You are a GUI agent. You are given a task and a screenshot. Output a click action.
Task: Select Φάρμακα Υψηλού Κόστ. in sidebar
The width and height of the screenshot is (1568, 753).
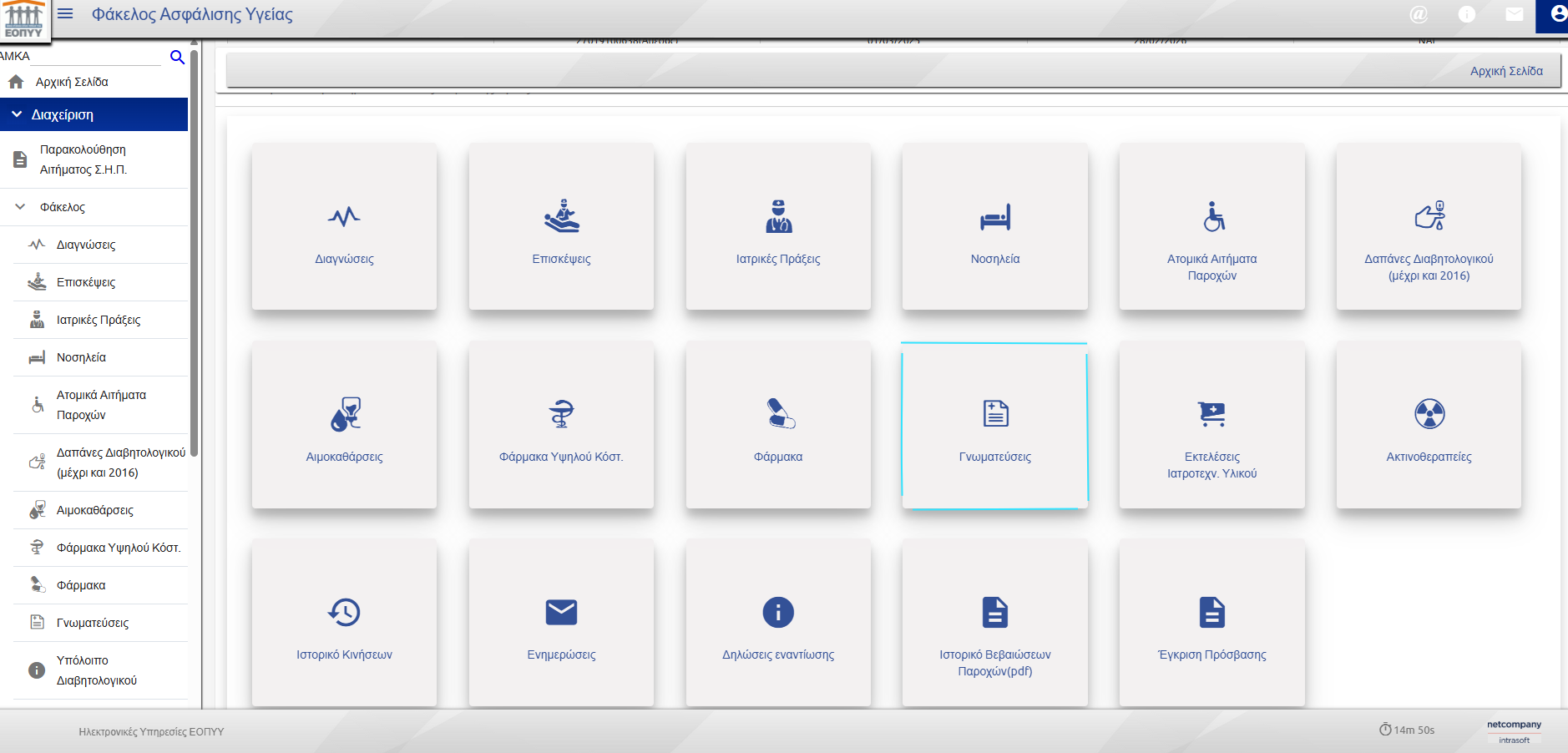(100, 548)
